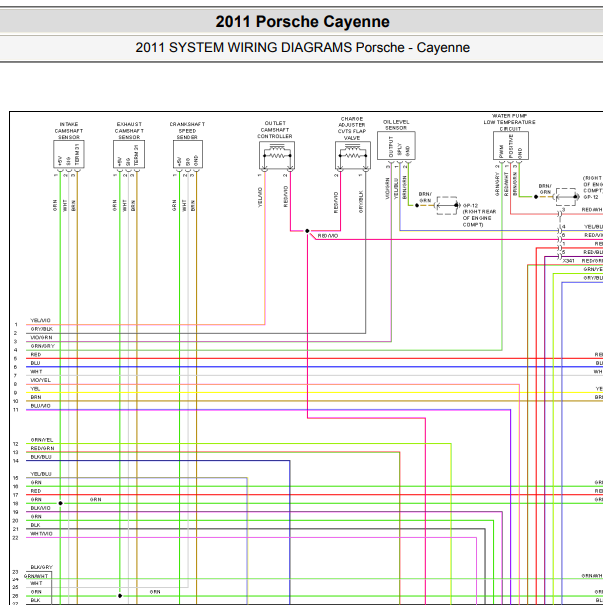Click the 'INTAKE CAMSHAFT SENSOR' label
Viewport: 603px width, 605px height.
69,130
